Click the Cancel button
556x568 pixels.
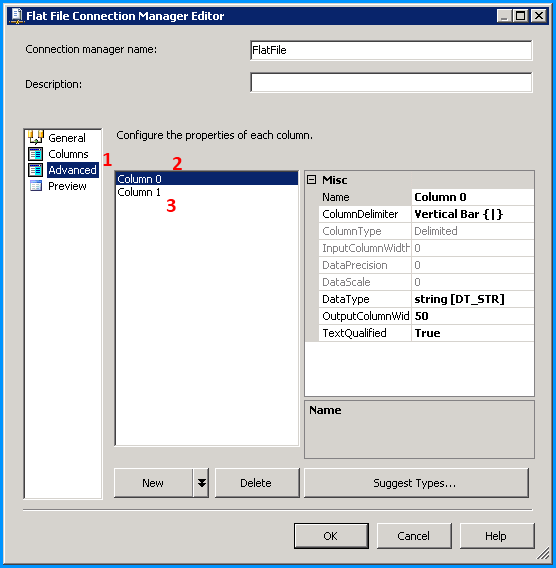414,536
